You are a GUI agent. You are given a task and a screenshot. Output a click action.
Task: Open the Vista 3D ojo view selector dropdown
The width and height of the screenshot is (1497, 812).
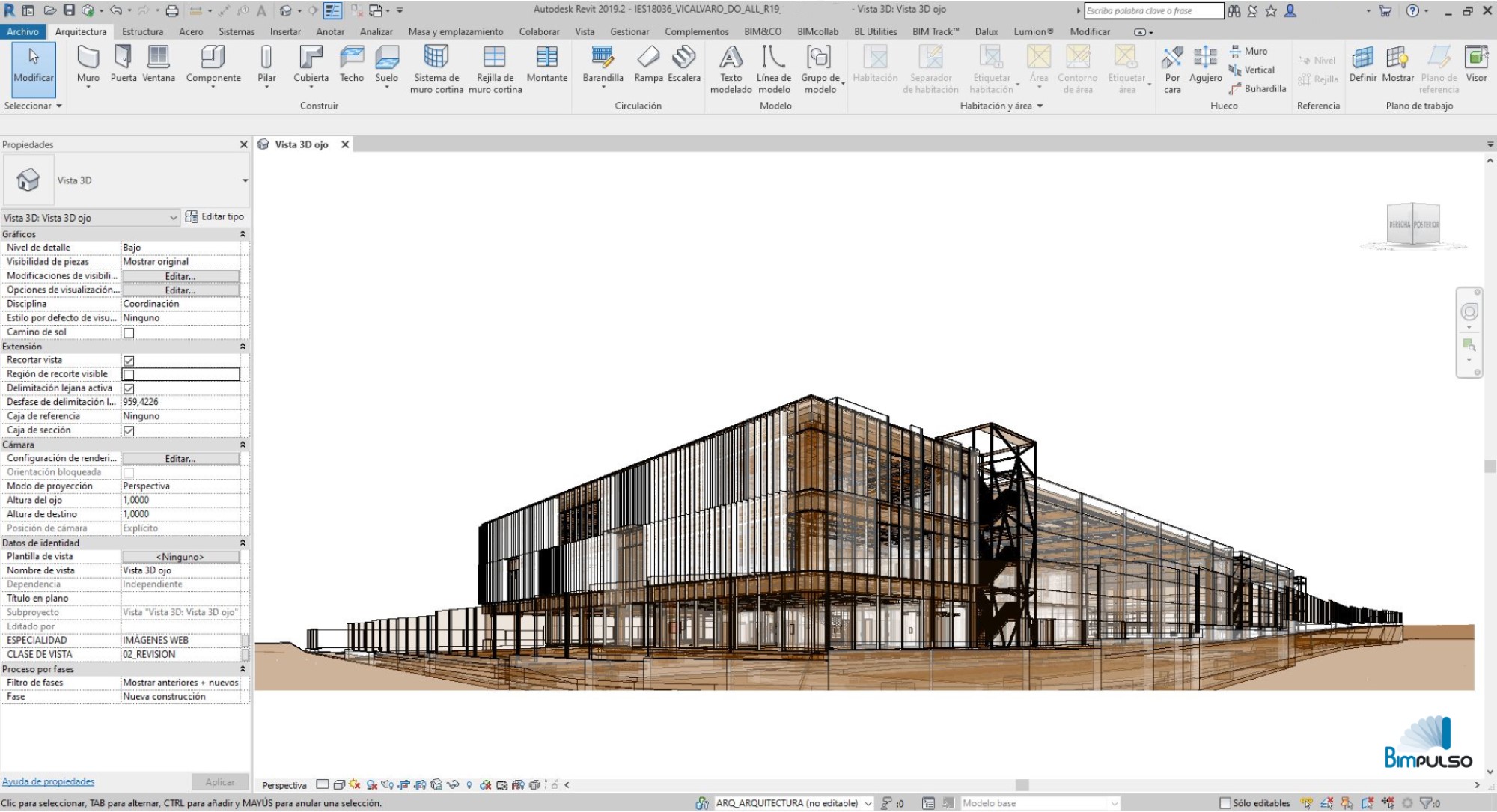(x=91, y=218)
